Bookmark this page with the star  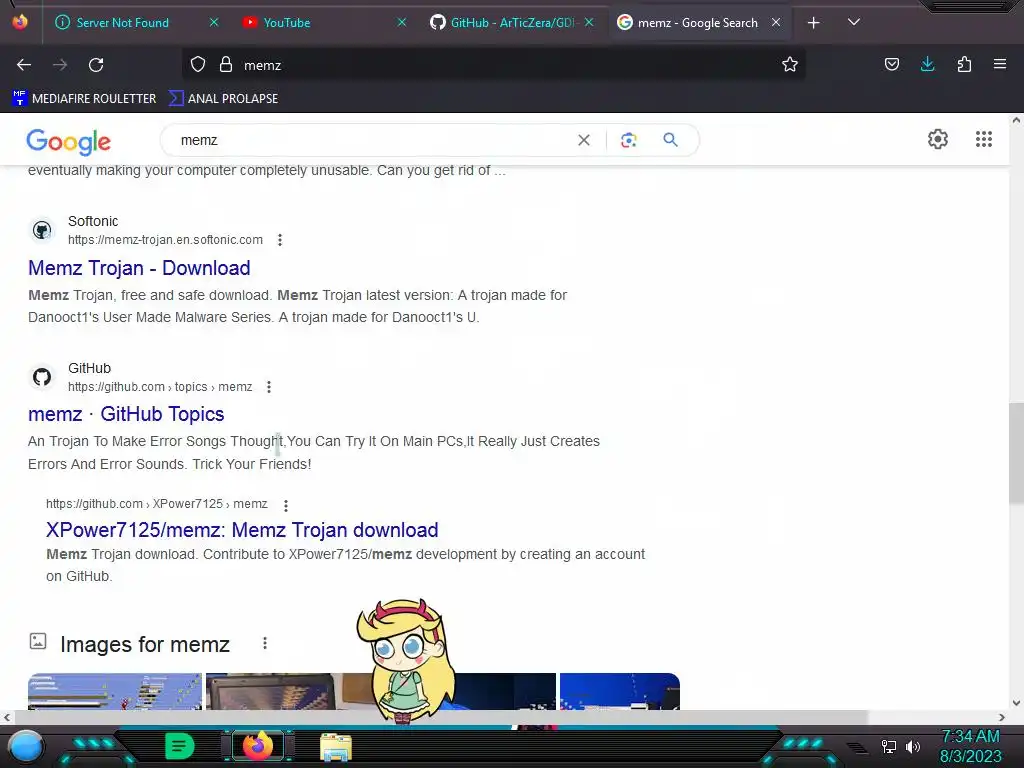coord(790,64)
